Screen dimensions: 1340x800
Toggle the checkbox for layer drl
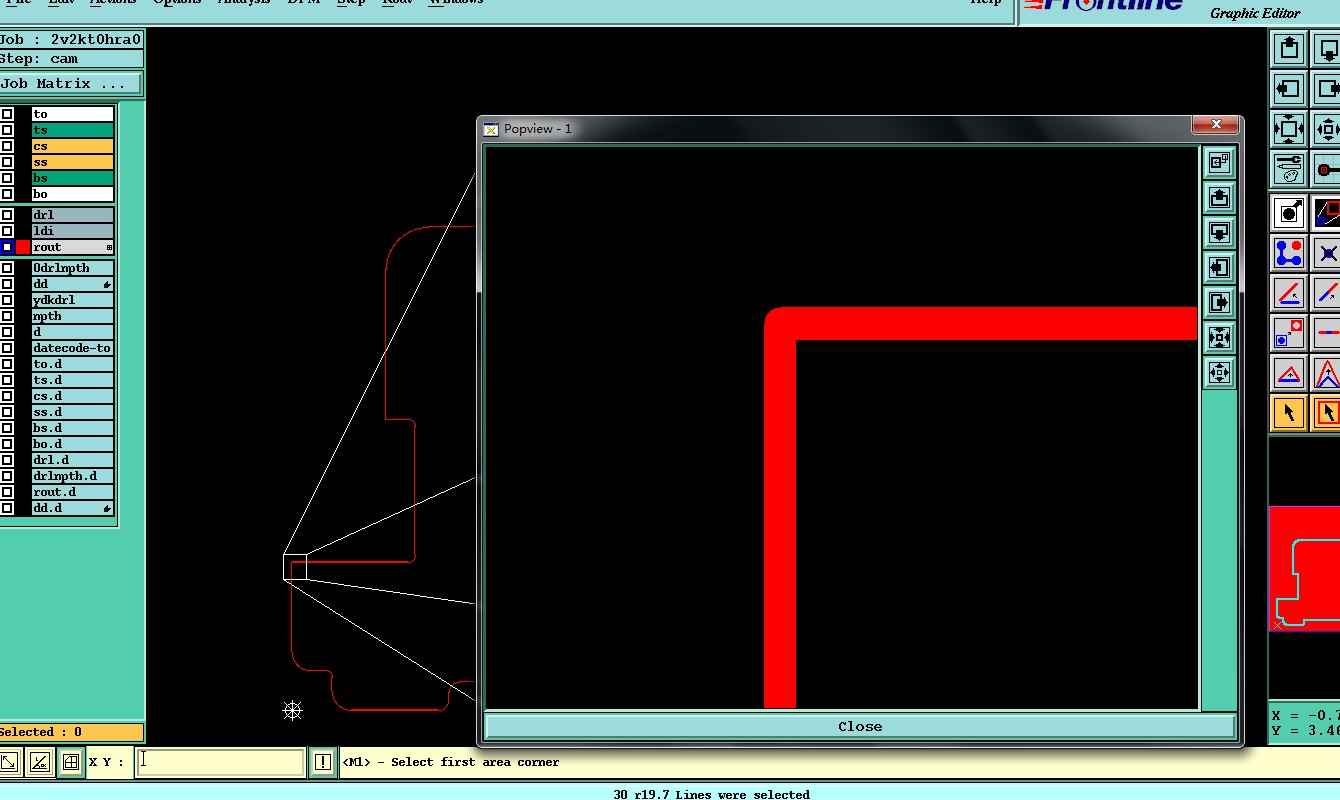coord(7,215)
